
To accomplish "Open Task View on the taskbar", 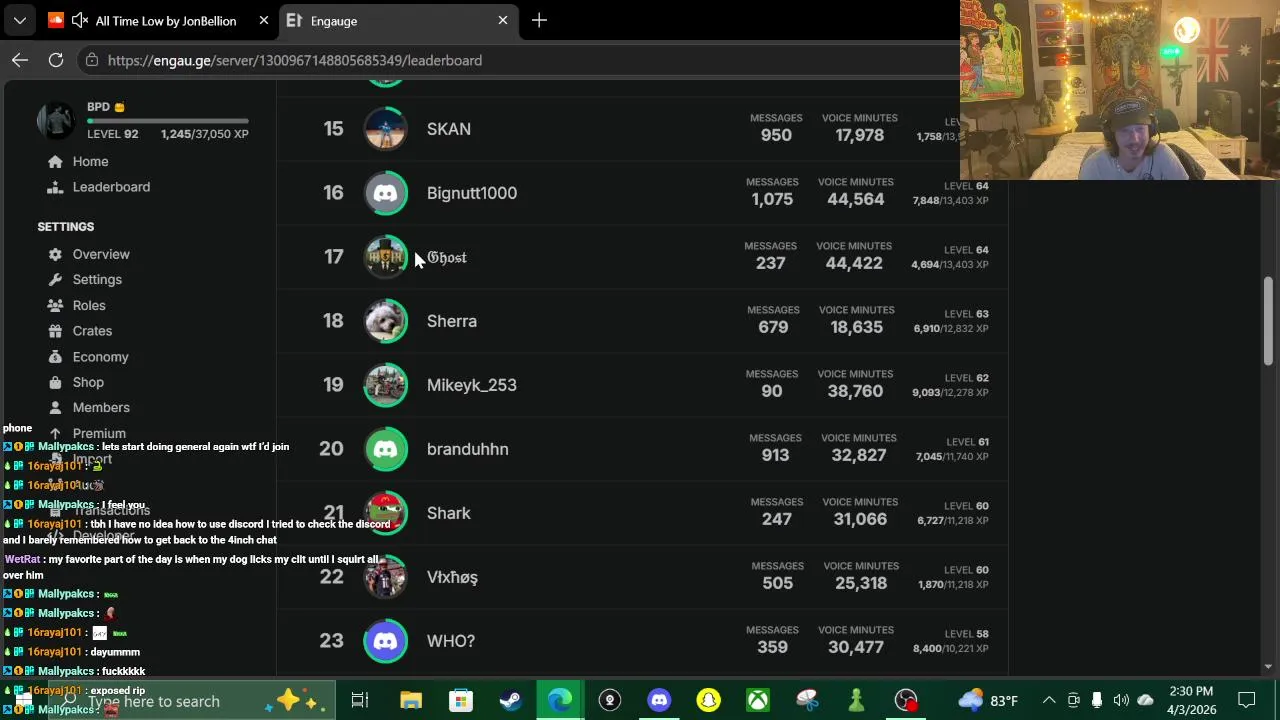I will (360, 700).
